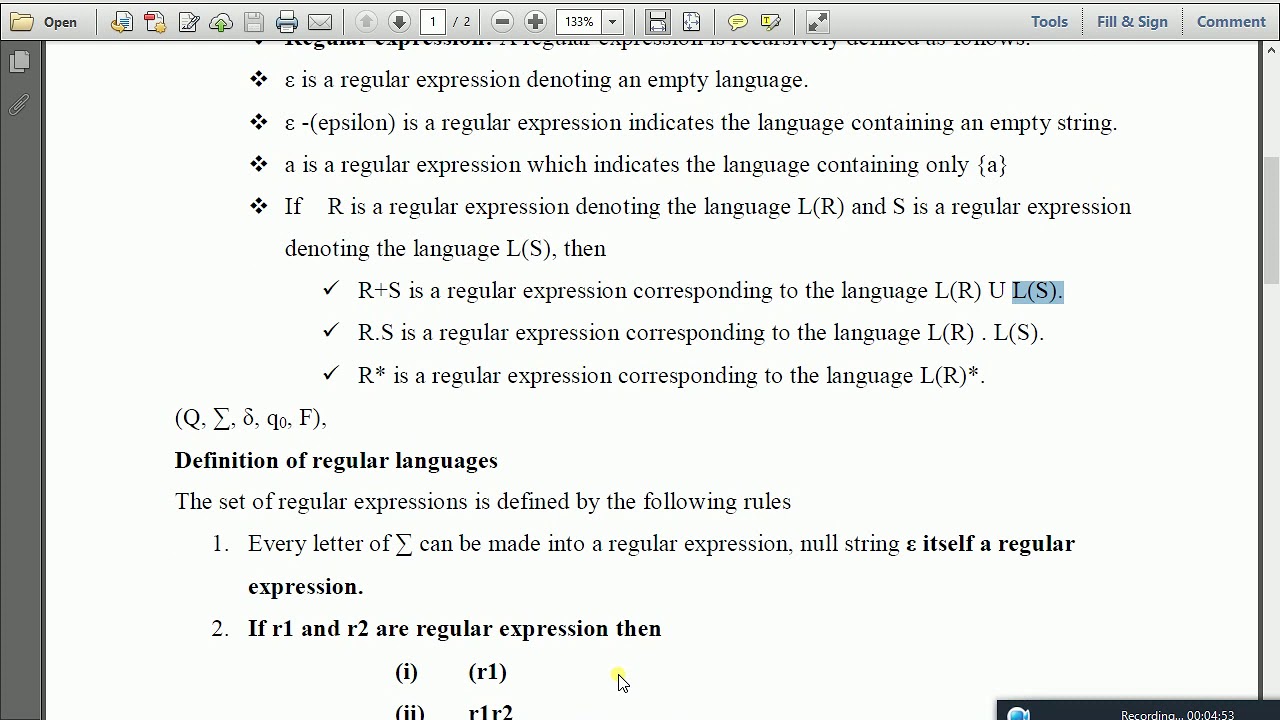Go to next page with down arrow
1280x720 pixels.
coord(399,21)
